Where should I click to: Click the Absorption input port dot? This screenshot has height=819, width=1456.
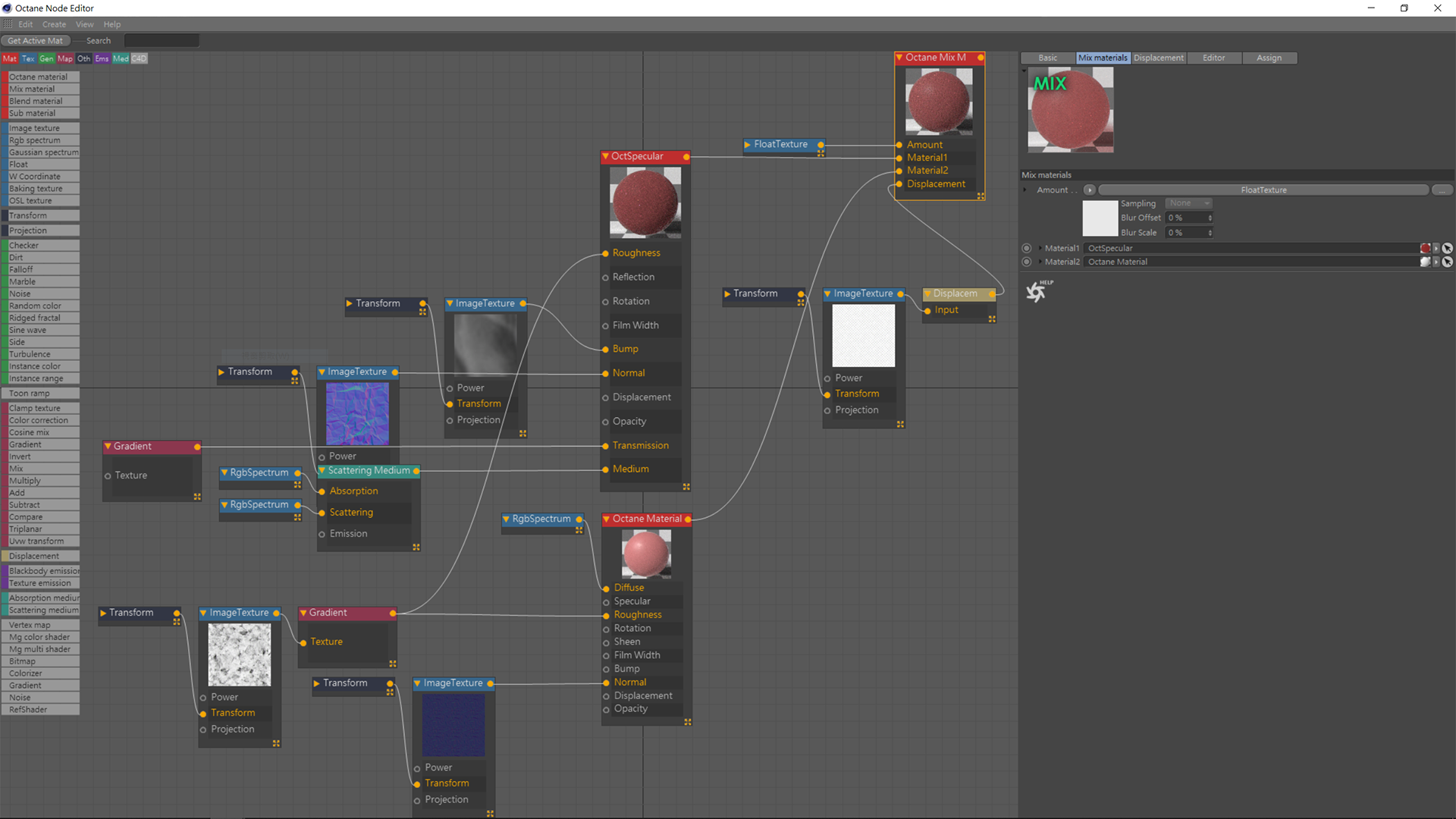pyautogui.click(x=322, y=491)
